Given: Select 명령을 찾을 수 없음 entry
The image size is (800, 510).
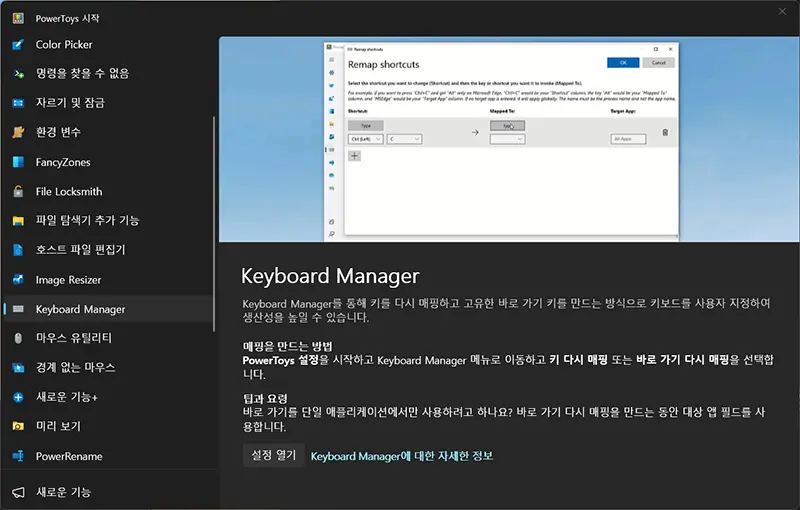Looking at the screenshot, I should (x=108, y=74).
